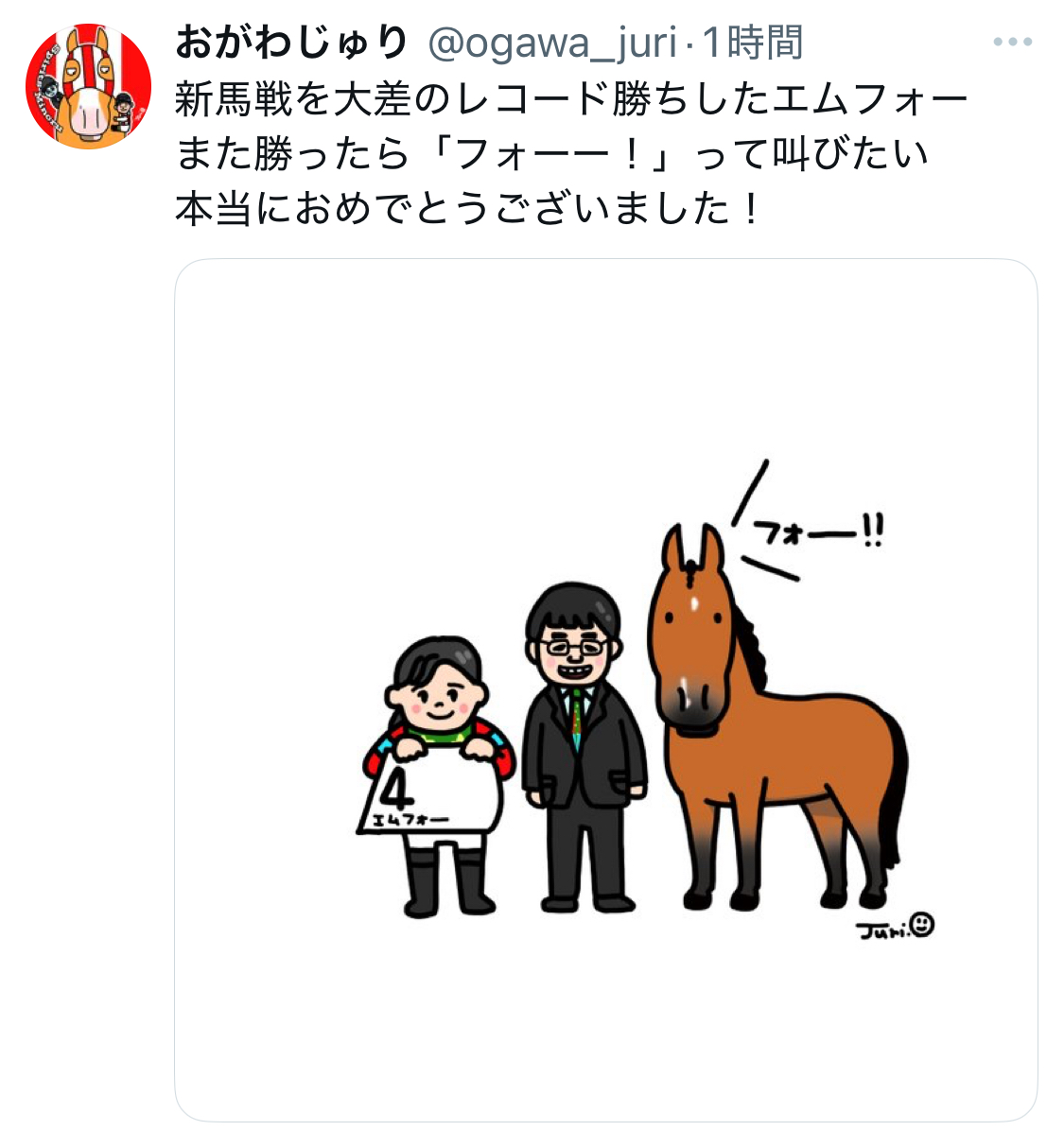Select the tweet line starting 新馬戦を大差
This screenshot has height=1148, width=1064.
tap(572, 99)
